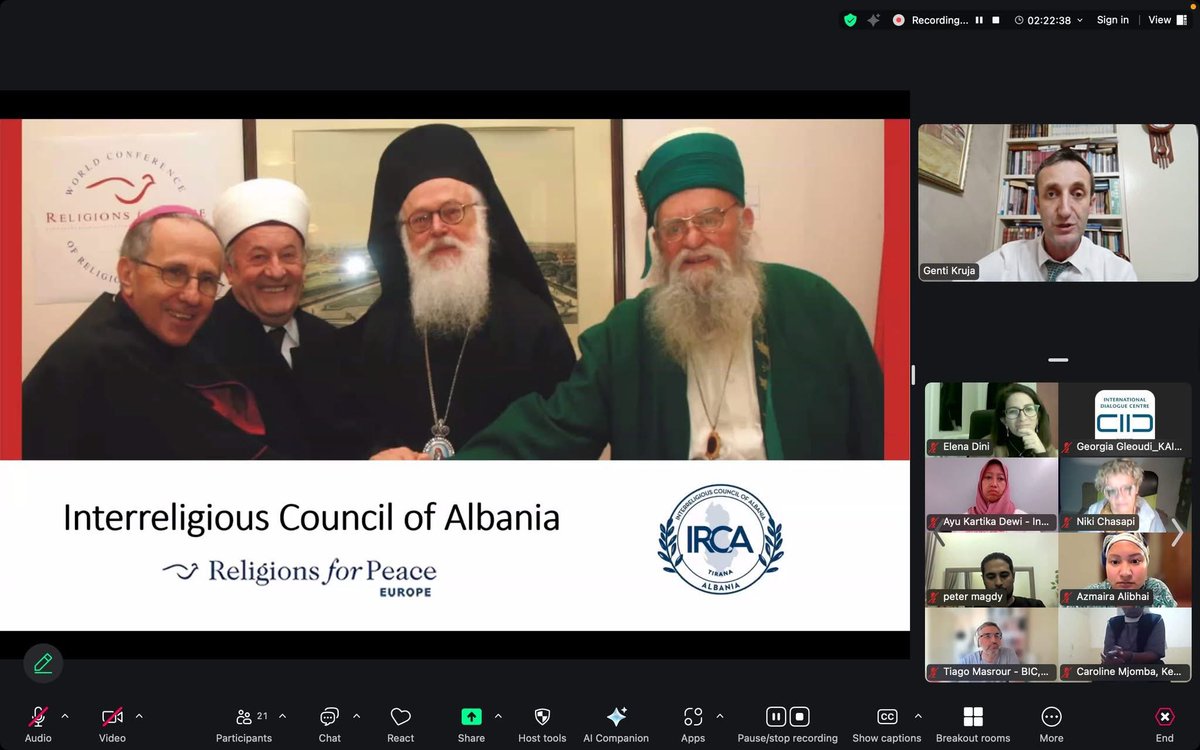Click the green Share screen button
The width and height of the screenshot is (1200, 750).
click(x=471, y=724)
